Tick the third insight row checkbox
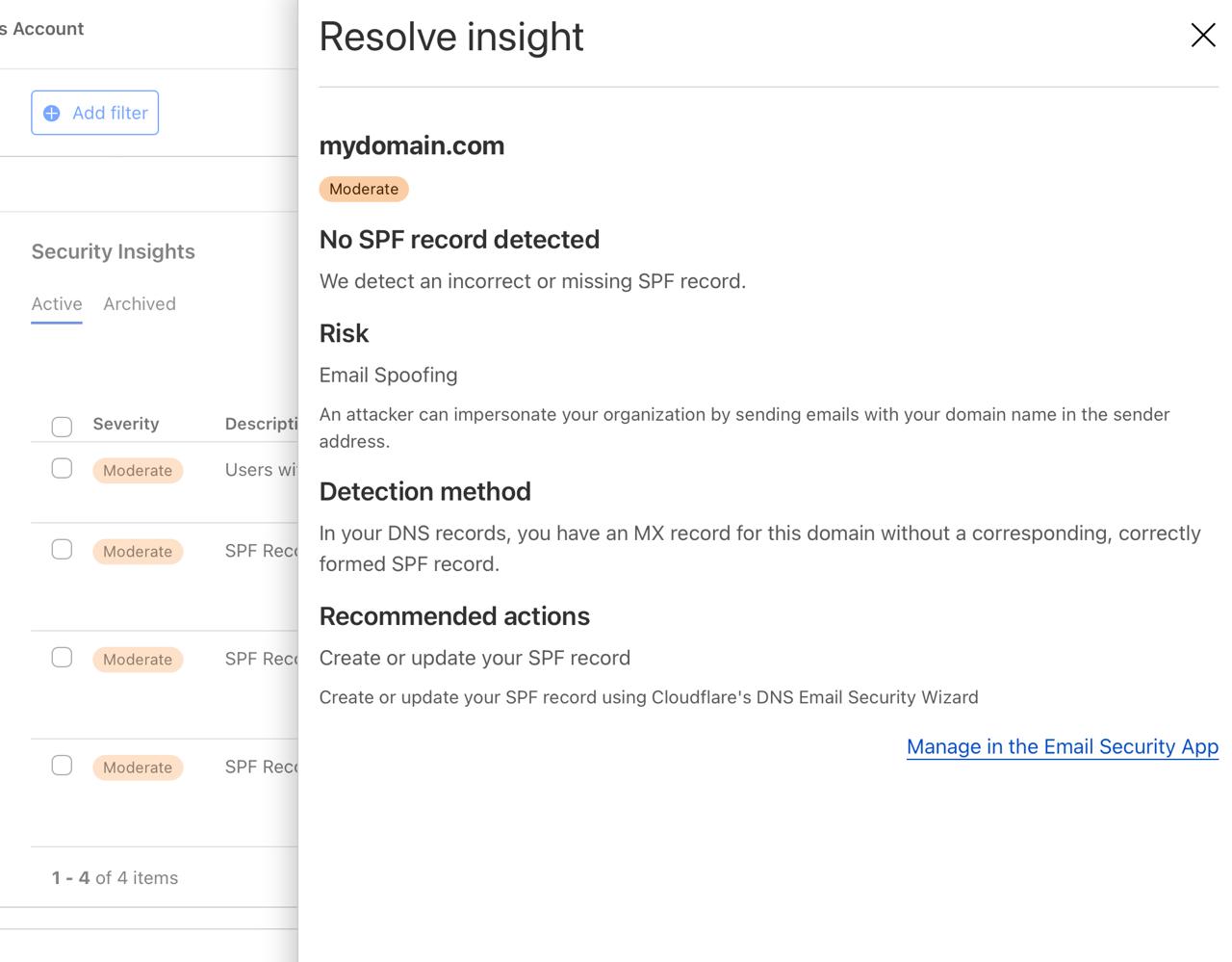The height and width of the screenshot is (962, 1232). pyautogui.click(x=62, y=658)
